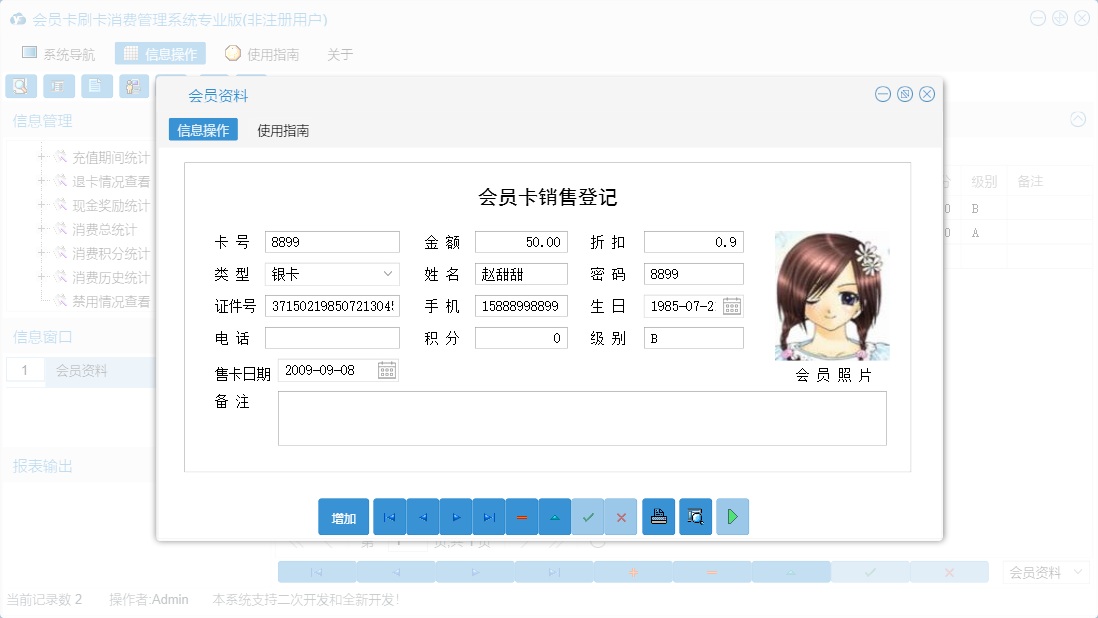Open 信息操作 menu in main window
This screenshot has width=1098, height=618.
pos(160,54)
